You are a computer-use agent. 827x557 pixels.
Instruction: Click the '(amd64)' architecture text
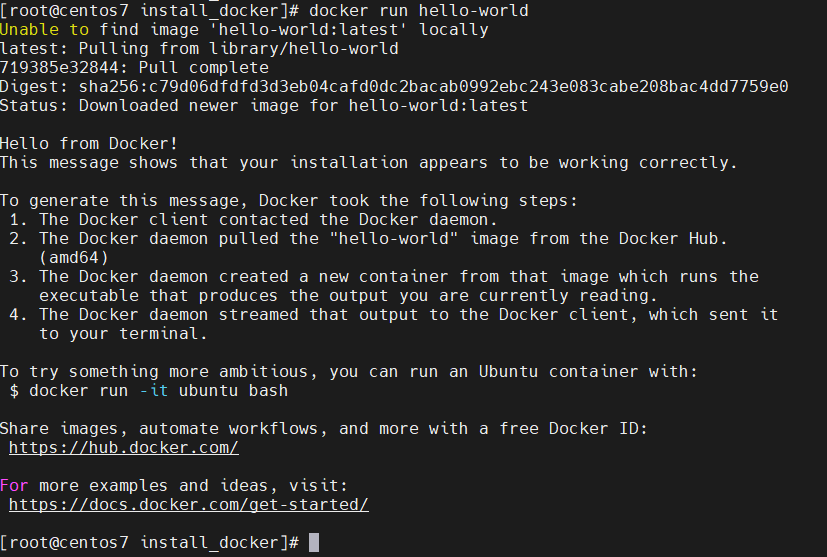pyautogui.click(x=74, y=257)
